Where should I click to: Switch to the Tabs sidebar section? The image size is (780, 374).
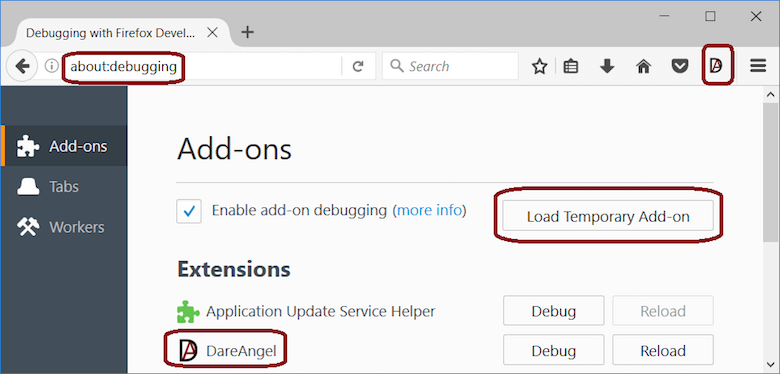point(64,187)
